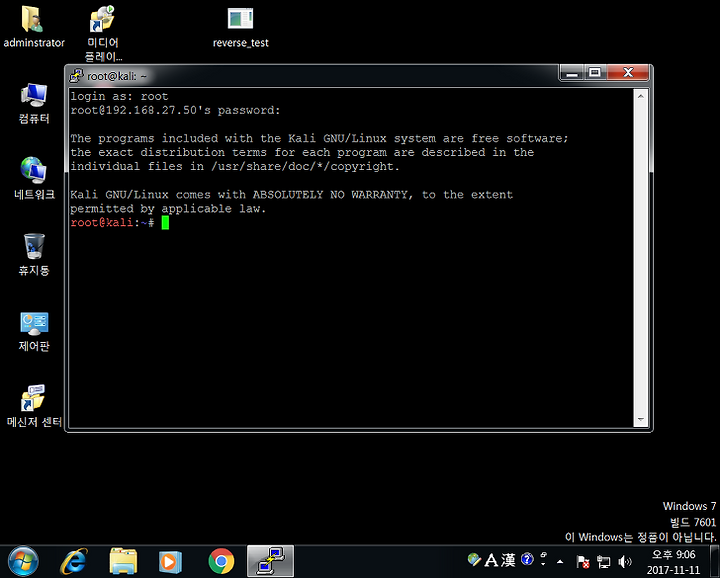Click the green terminal cursor at the prompt
The image size is (720, 578).
tap(165, 223)
